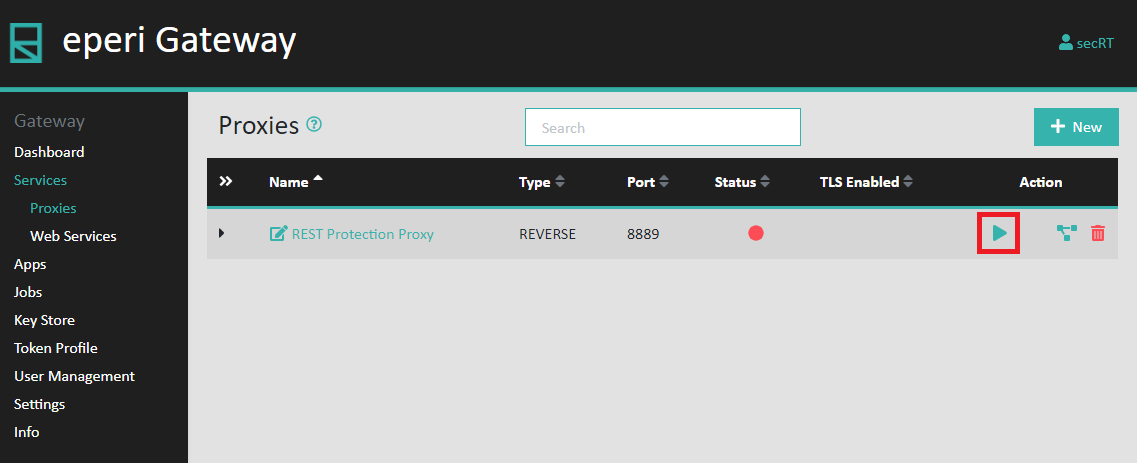This screenshot has height=463, width=1137.
Task: Open the Apps menu item
Action: click(x=30, y=264)
